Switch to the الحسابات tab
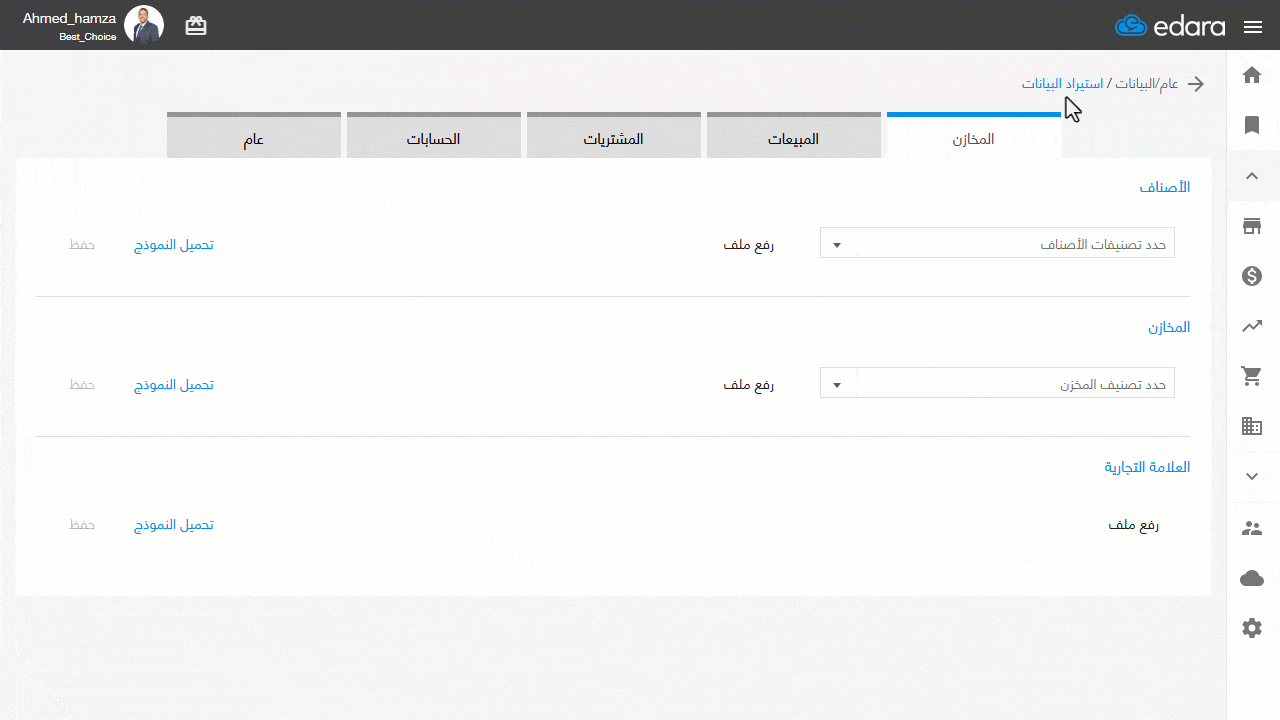The image size is (1280, 720). [x=434, y=137]
